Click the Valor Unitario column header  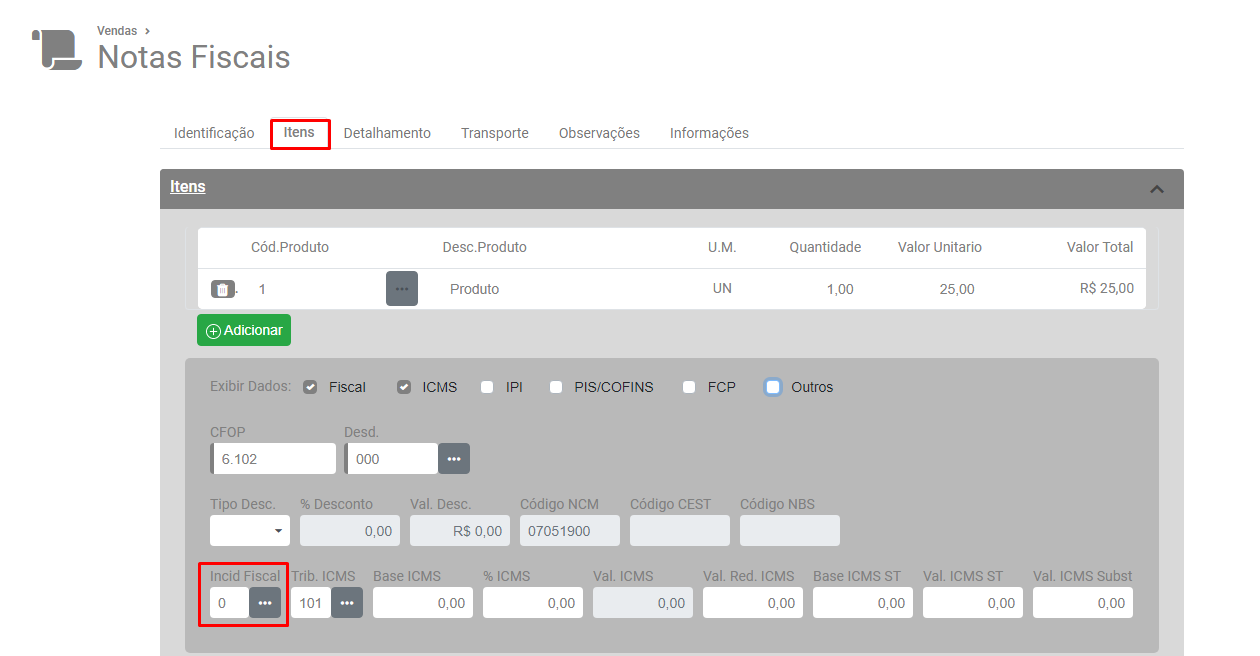[x=940, y=247]
